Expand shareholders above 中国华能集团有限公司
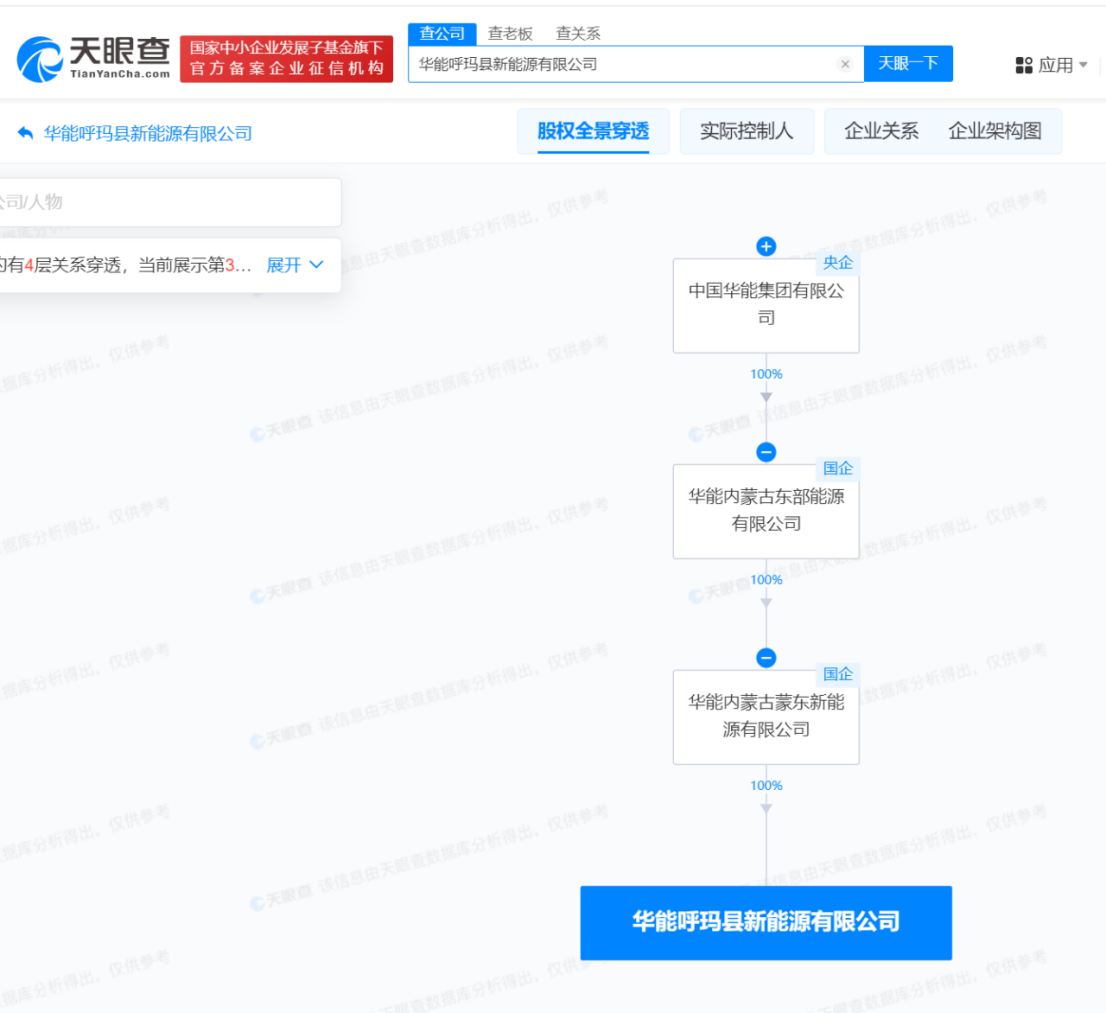Image resolution: width=1106 pixels, height=1013 pixels. [x=766, y=246]
